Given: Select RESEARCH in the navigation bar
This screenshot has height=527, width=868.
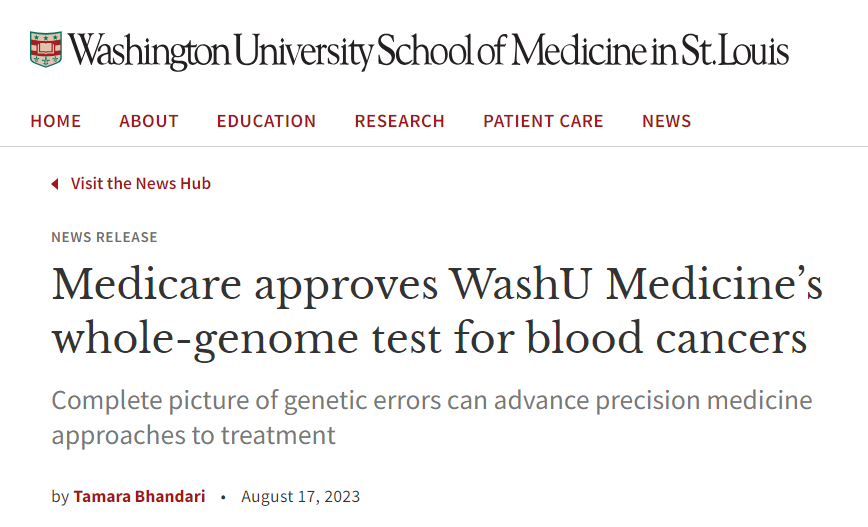Looking at the screenshot, I should (x=399, y=121).
